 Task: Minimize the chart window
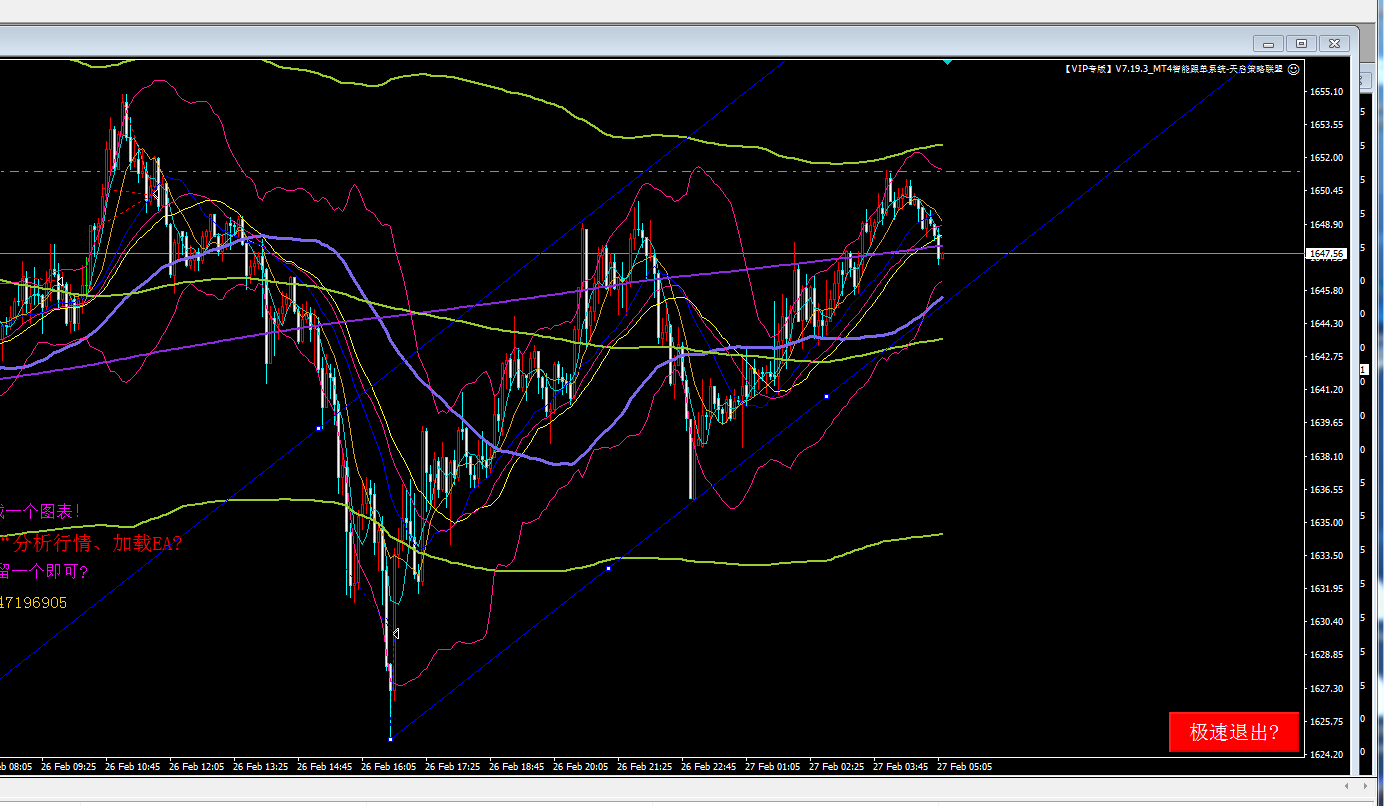click(x=1269, y=43)
